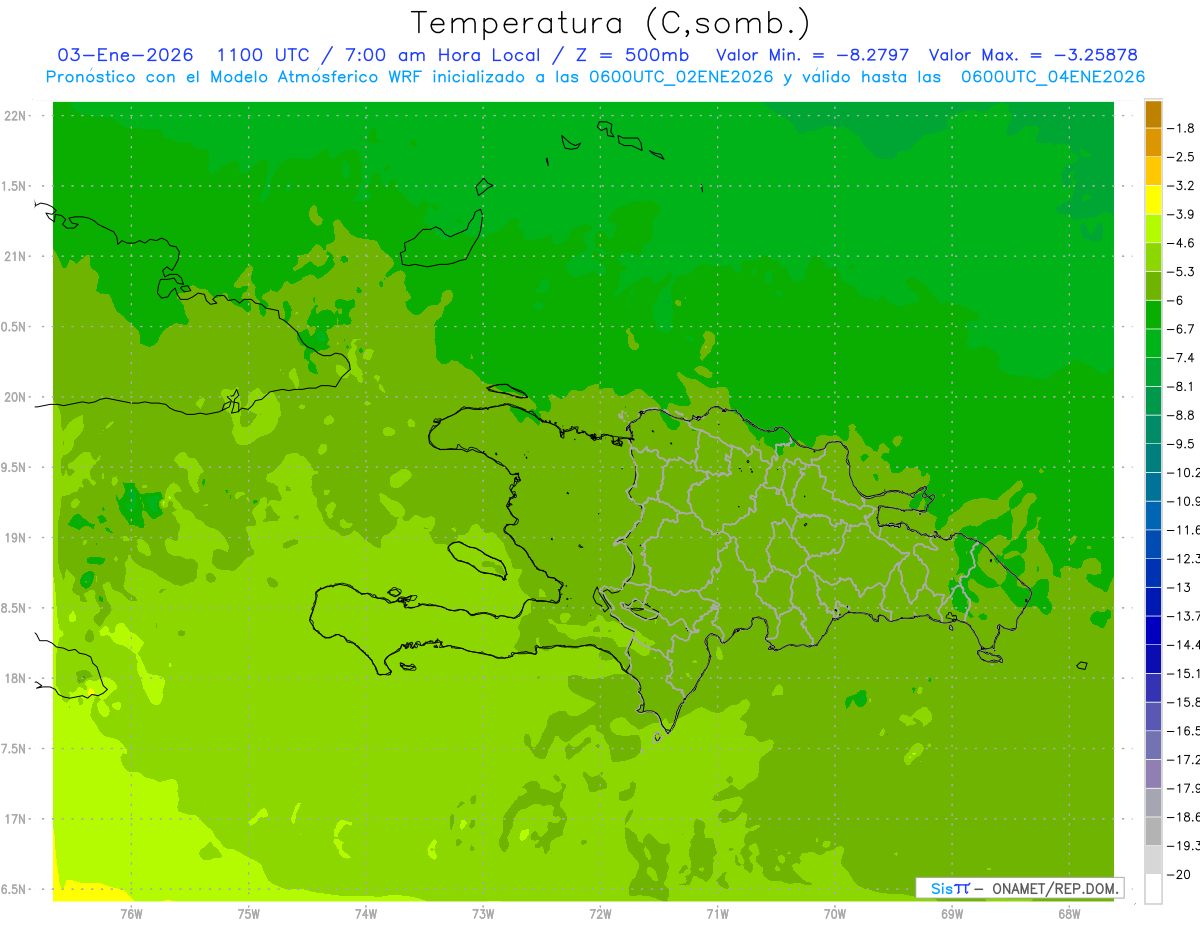
Task: Click the '-8.1' colorbar label
Action: click(1181, 386)
